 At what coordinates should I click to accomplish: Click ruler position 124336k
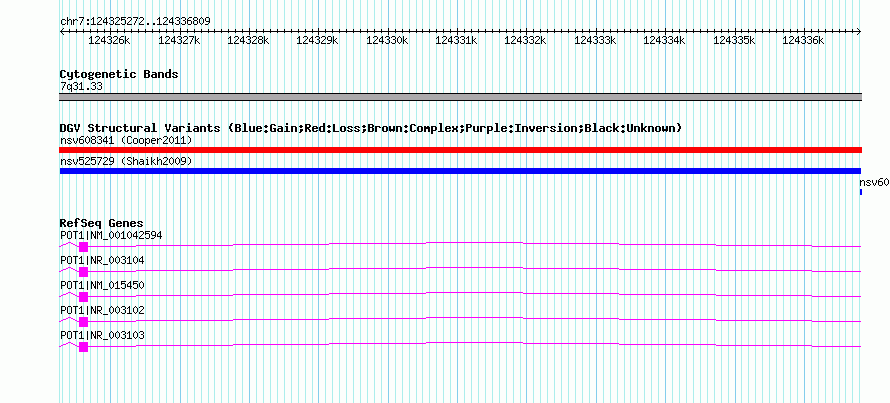click(804, 40)
